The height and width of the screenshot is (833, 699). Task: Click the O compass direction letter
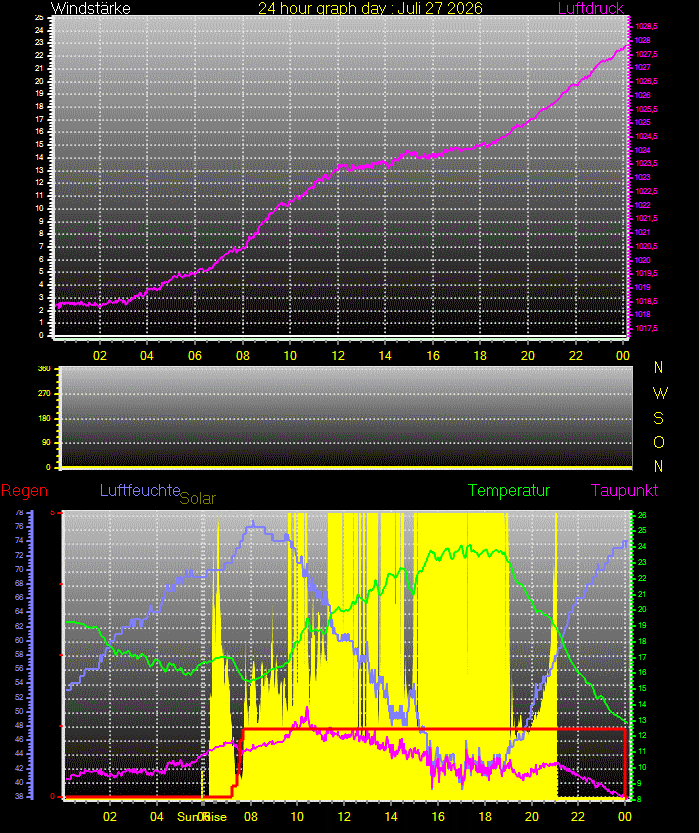[x=659, y=443]
